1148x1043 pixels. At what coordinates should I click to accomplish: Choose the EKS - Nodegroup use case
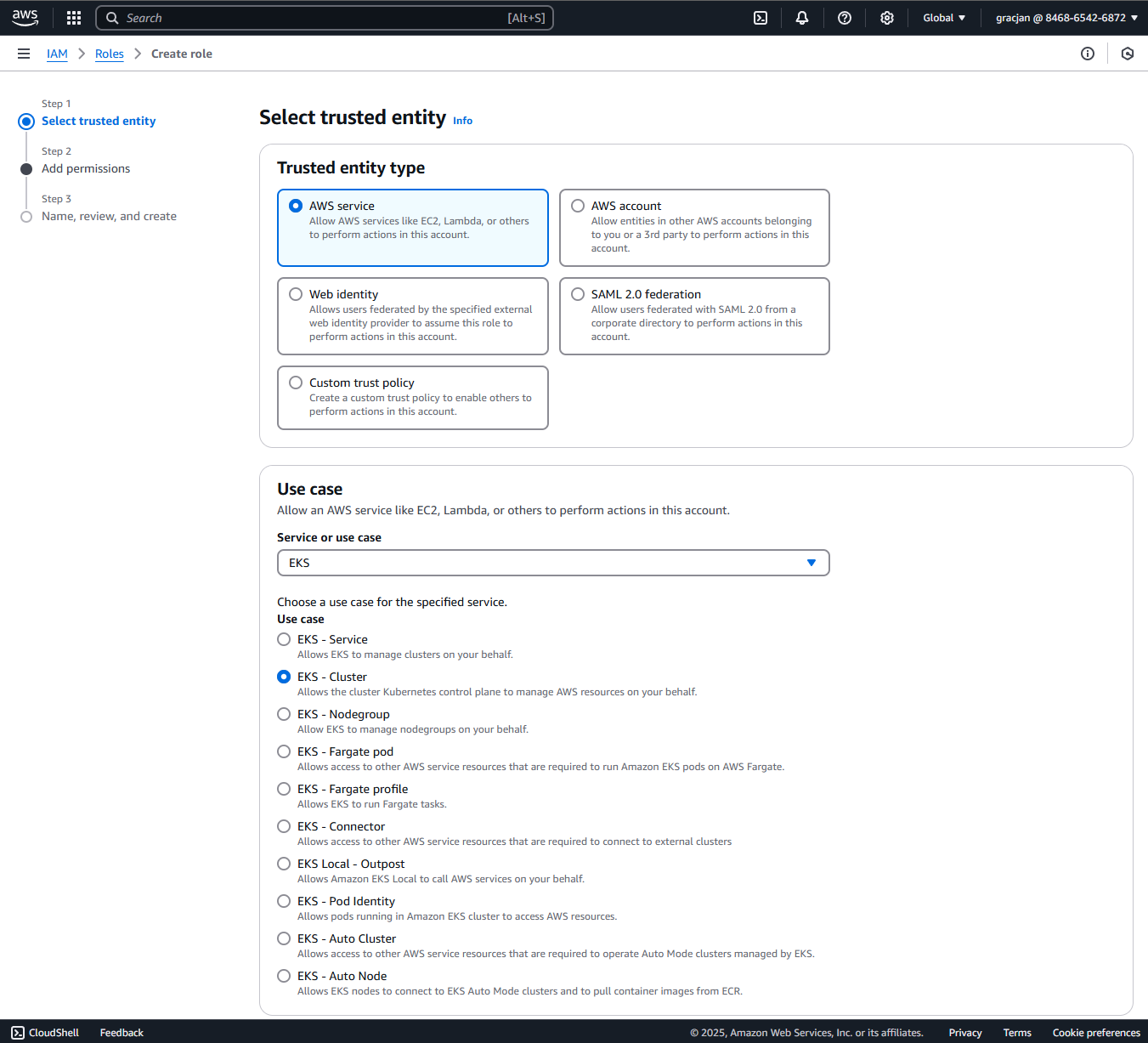pos(284,714)
